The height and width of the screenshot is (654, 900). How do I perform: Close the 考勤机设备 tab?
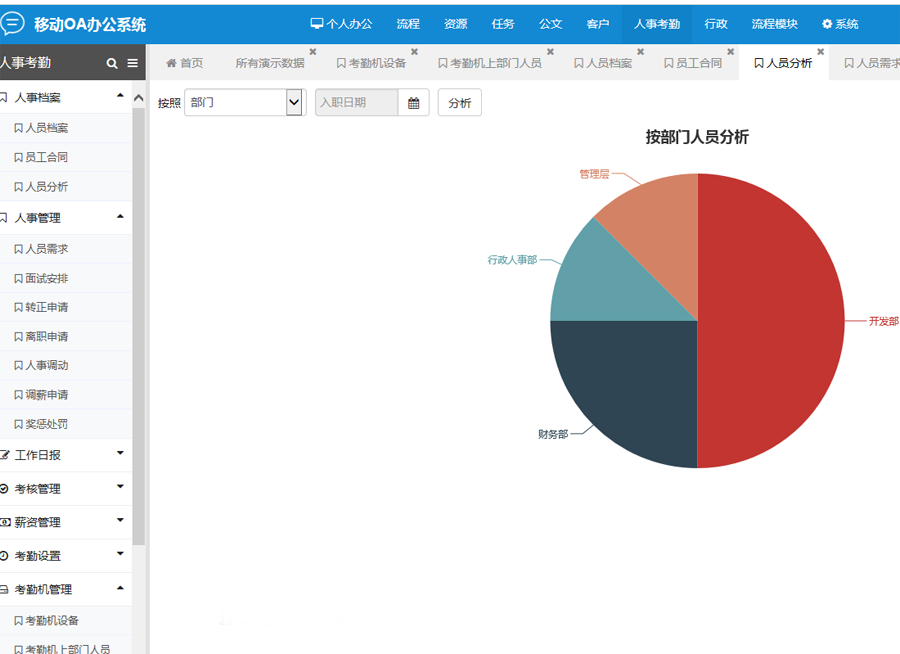click(414, 52)
